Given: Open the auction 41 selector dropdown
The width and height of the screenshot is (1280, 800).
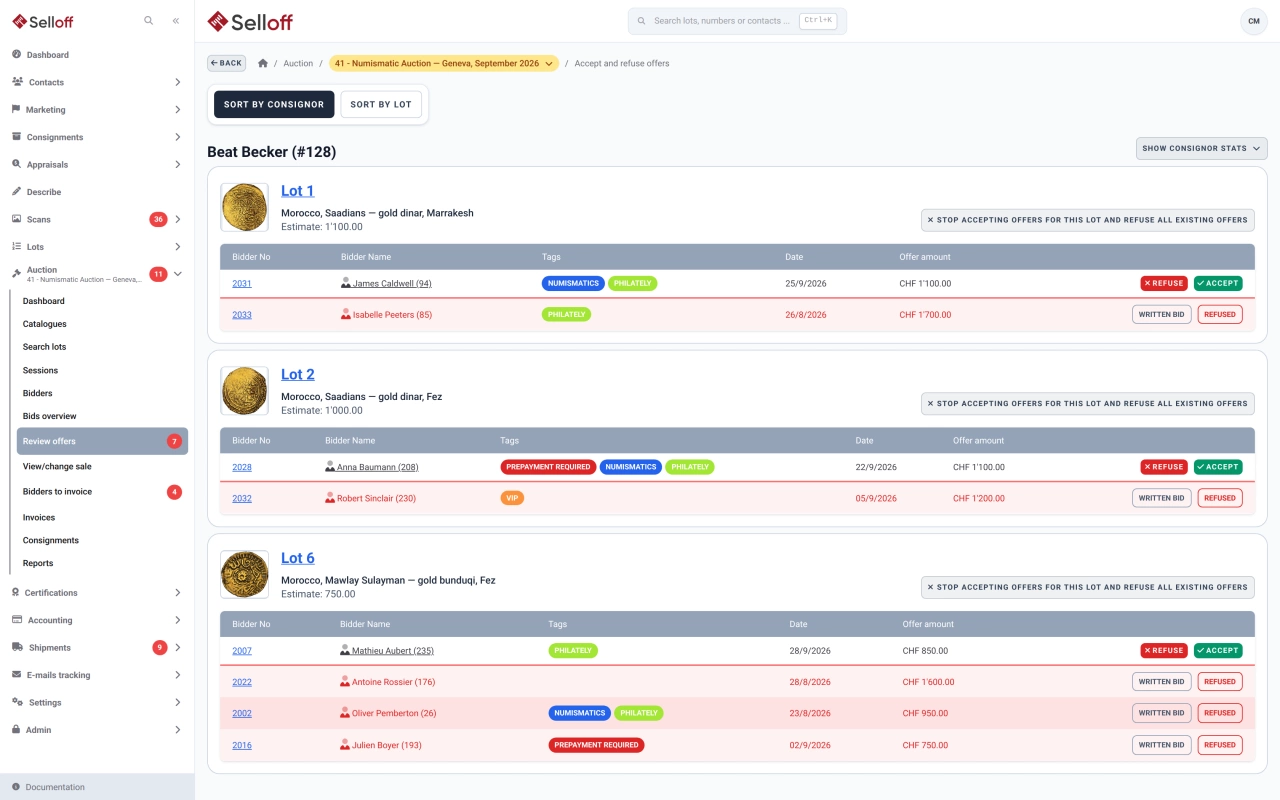Looking at the screenshot, I should (444, 63).
